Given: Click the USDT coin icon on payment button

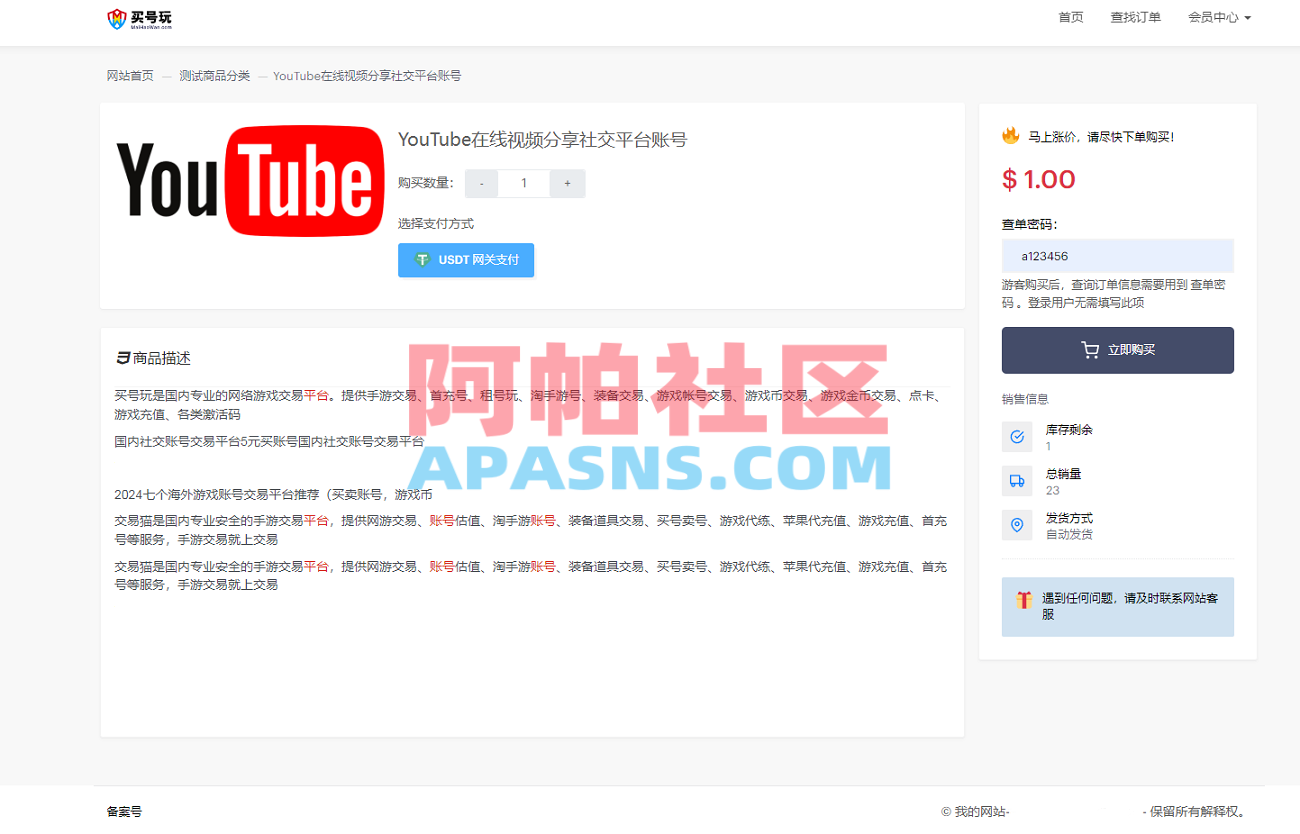Looking at the screenshot, I should [423, 260].
